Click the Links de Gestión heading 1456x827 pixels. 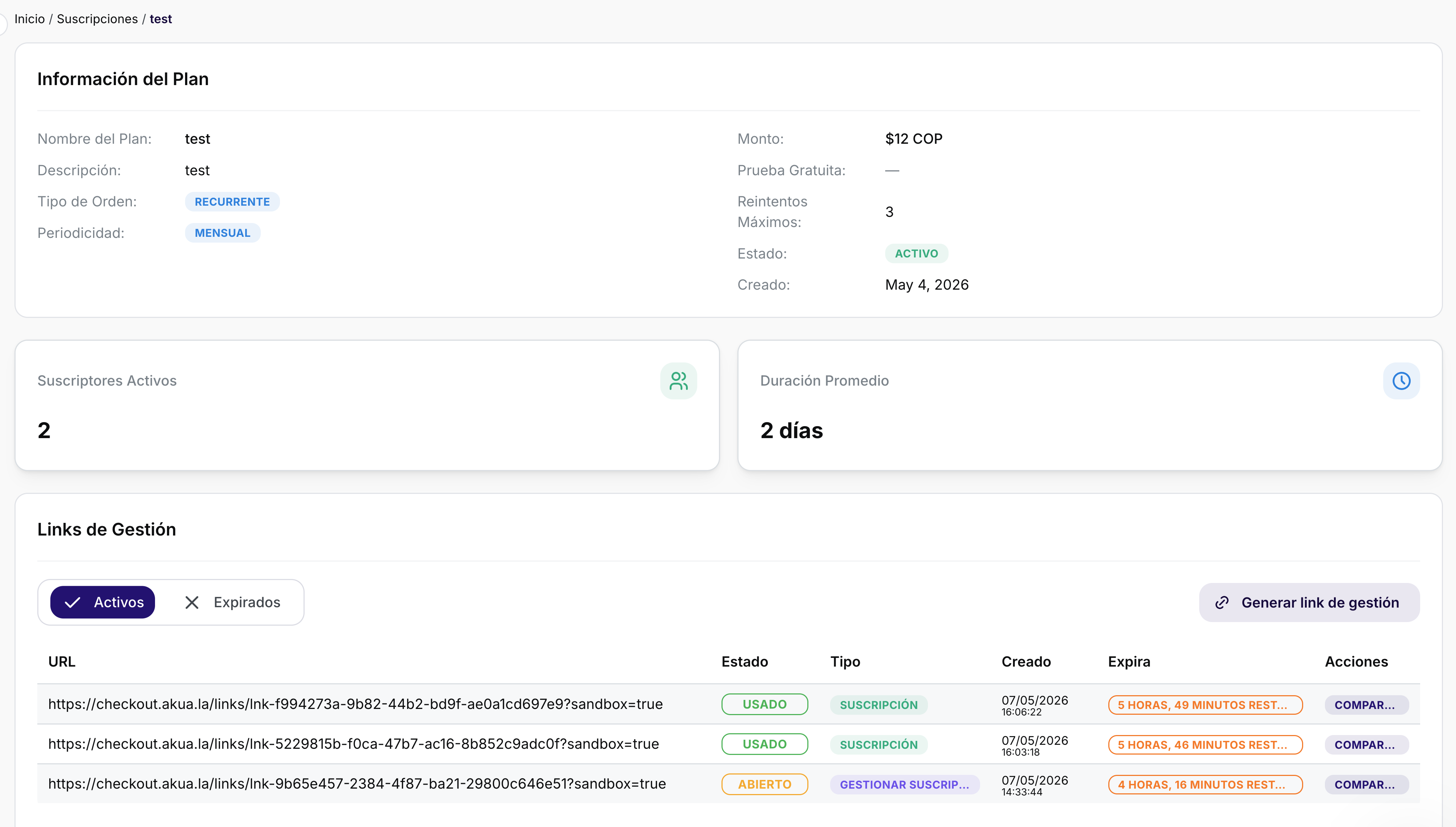[x=107, y=529]
